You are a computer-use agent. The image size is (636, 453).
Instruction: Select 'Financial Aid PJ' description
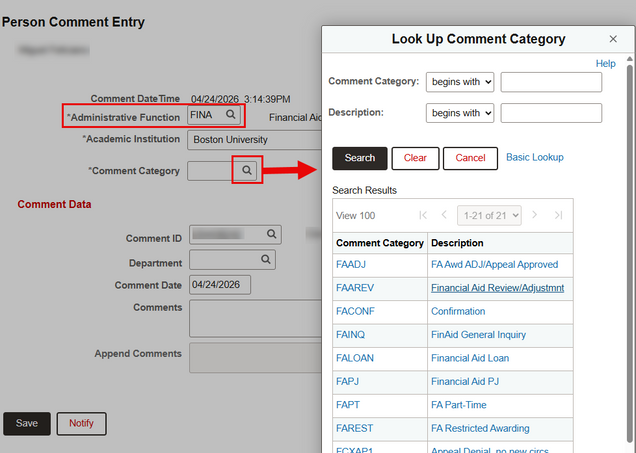pos(465,382)
